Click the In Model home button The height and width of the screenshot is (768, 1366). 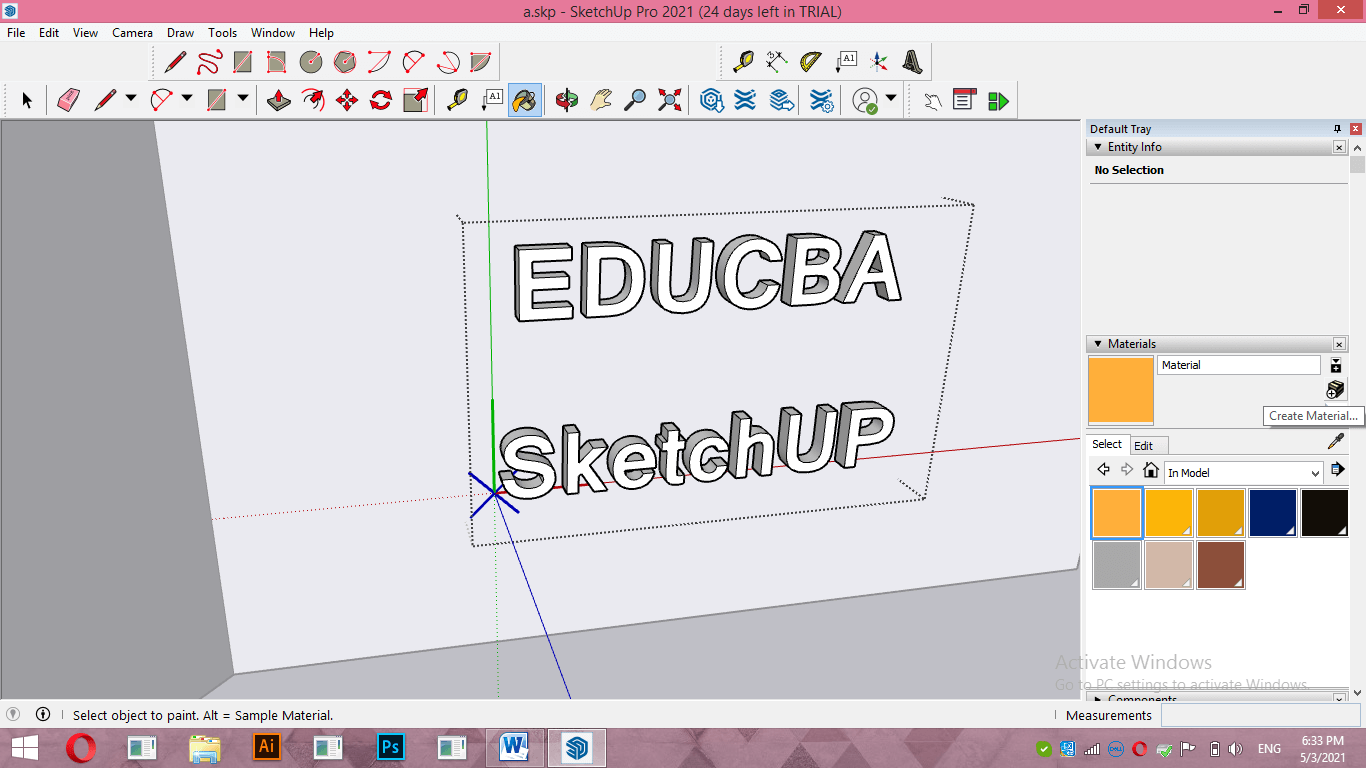pos(1151,470)
